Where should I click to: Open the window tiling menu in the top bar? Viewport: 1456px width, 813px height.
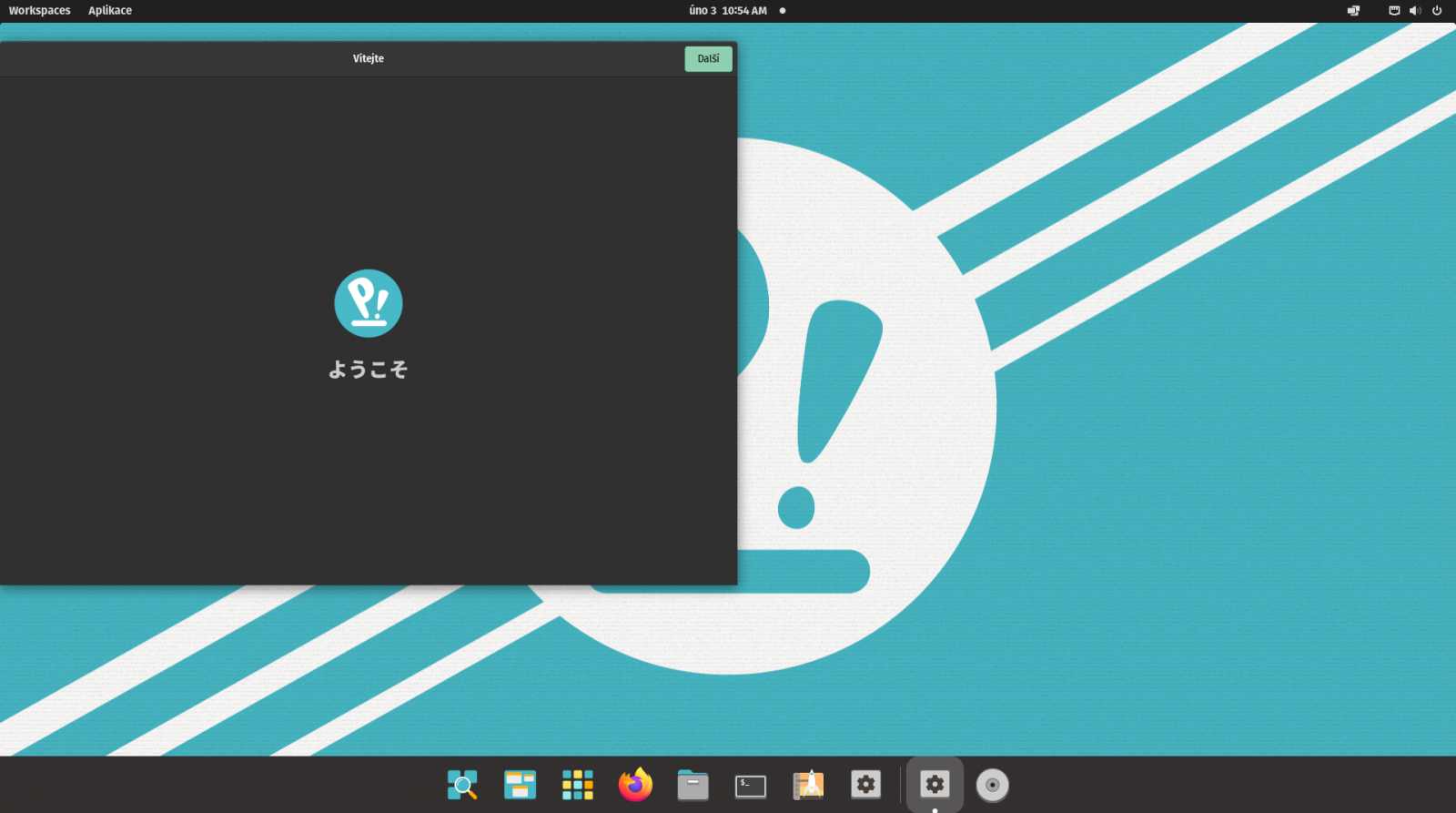(1353, 11)
